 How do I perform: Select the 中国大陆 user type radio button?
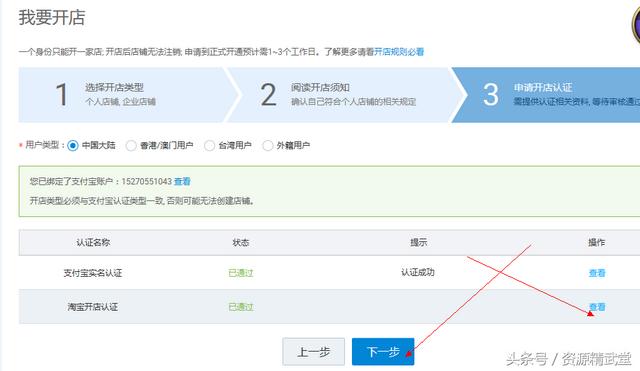click(x=73, y=145)
